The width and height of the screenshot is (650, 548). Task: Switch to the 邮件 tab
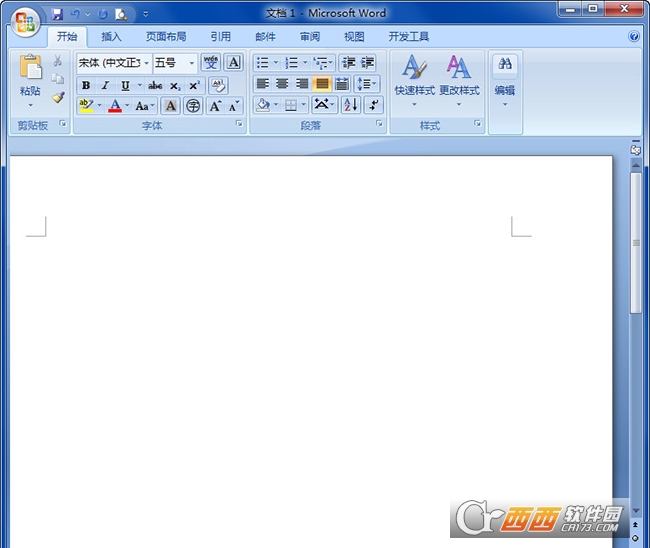point(265,37)
